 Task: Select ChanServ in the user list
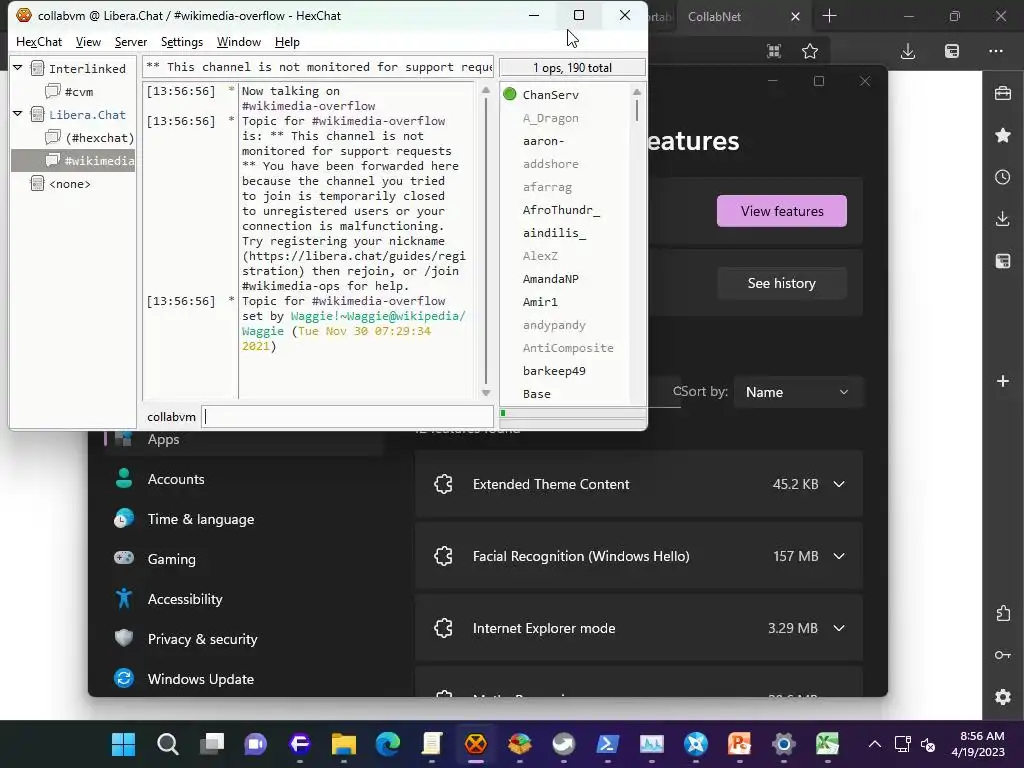(551, 95)
